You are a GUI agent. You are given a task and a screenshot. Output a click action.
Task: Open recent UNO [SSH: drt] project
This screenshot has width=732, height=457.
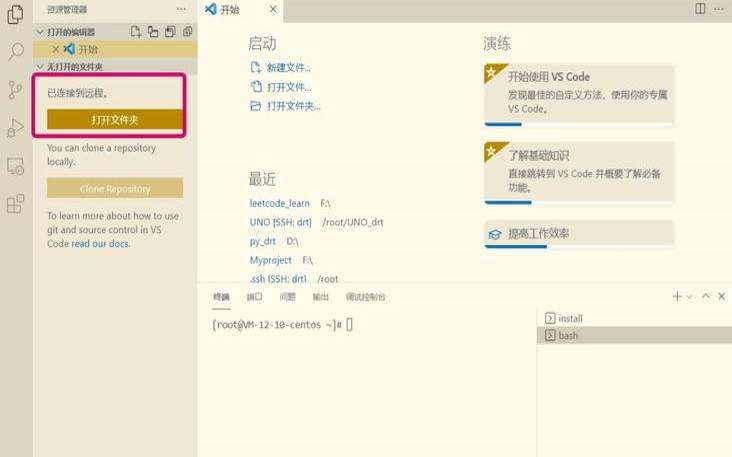pyautogui.click(x=281, y=222)
